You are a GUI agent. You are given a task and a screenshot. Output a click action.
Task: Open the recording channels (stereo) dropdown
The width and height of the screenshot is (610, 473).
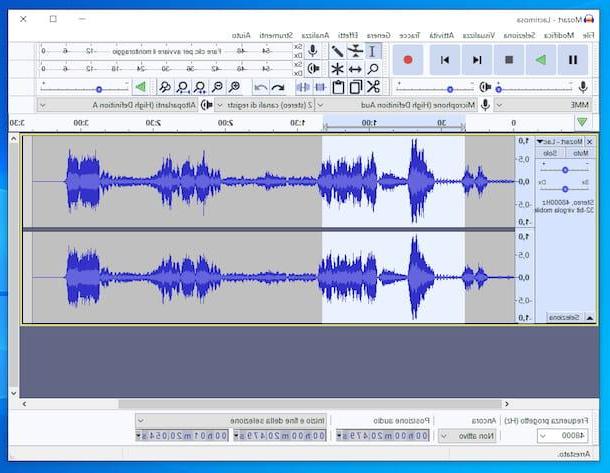(265, 105)
